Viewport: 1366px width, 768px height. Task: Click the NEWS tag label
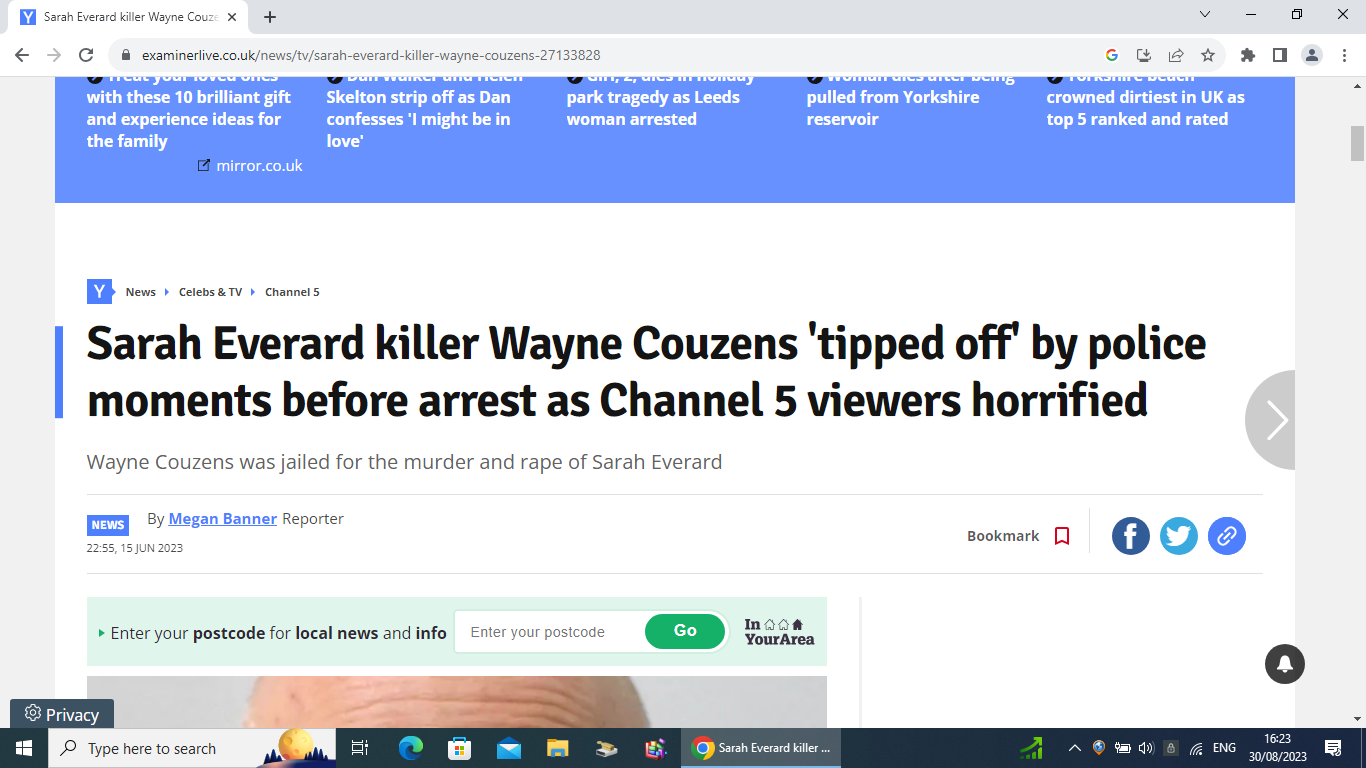click(x=108, y=525)
